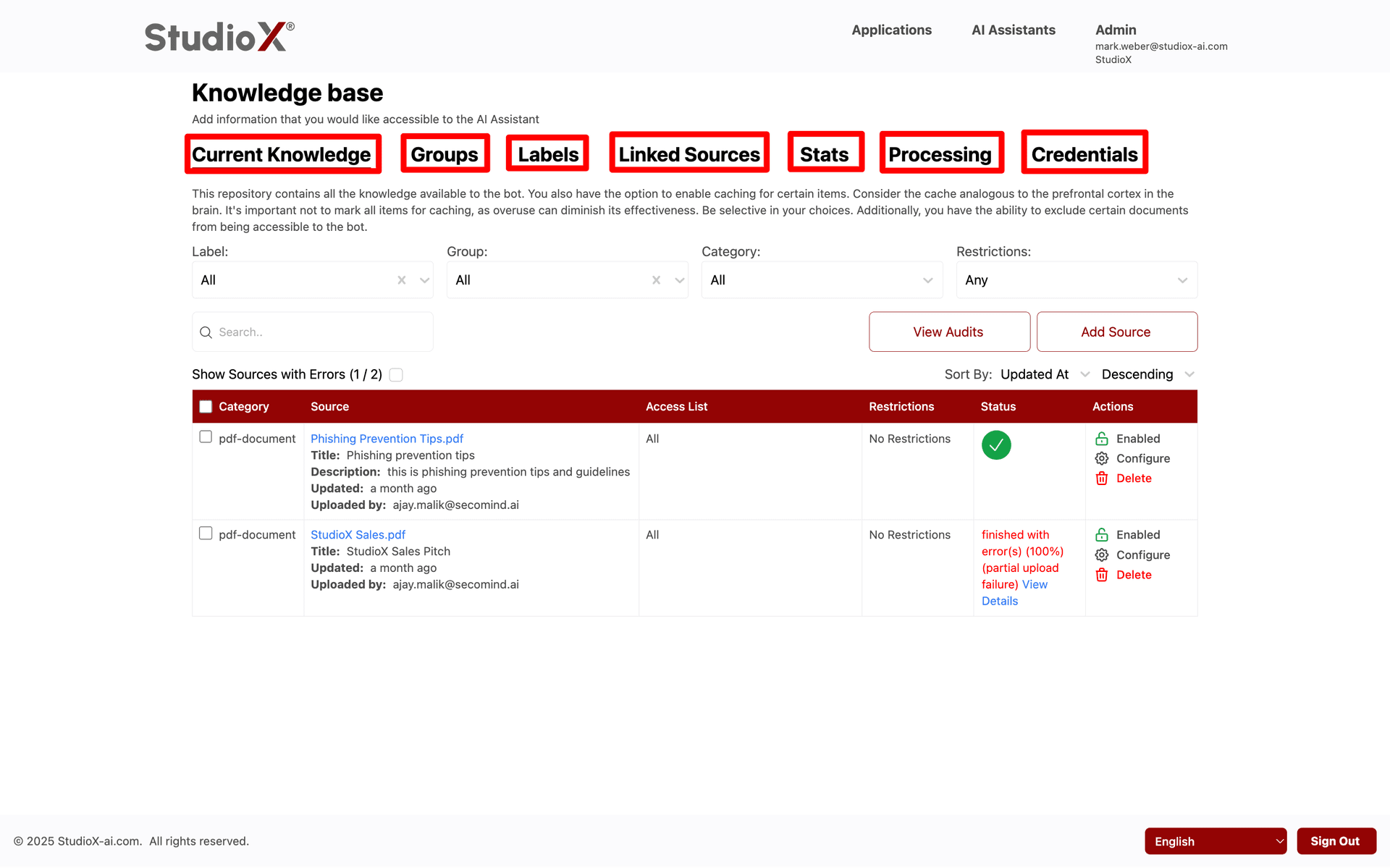Open the Credentials tab

[x=1084, y=153]
